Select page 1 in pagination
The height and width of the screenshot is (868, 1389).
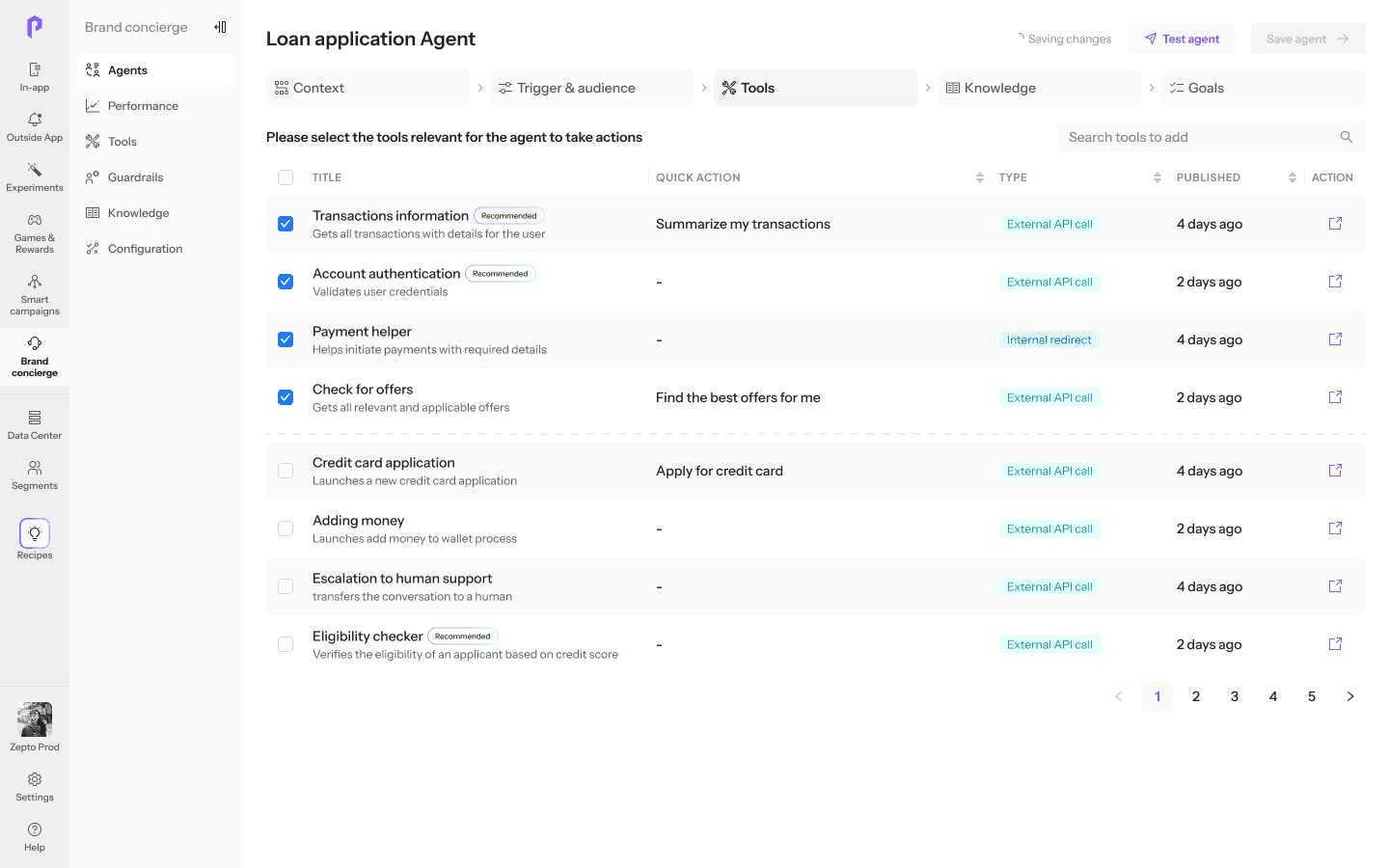click(1157, 696)
